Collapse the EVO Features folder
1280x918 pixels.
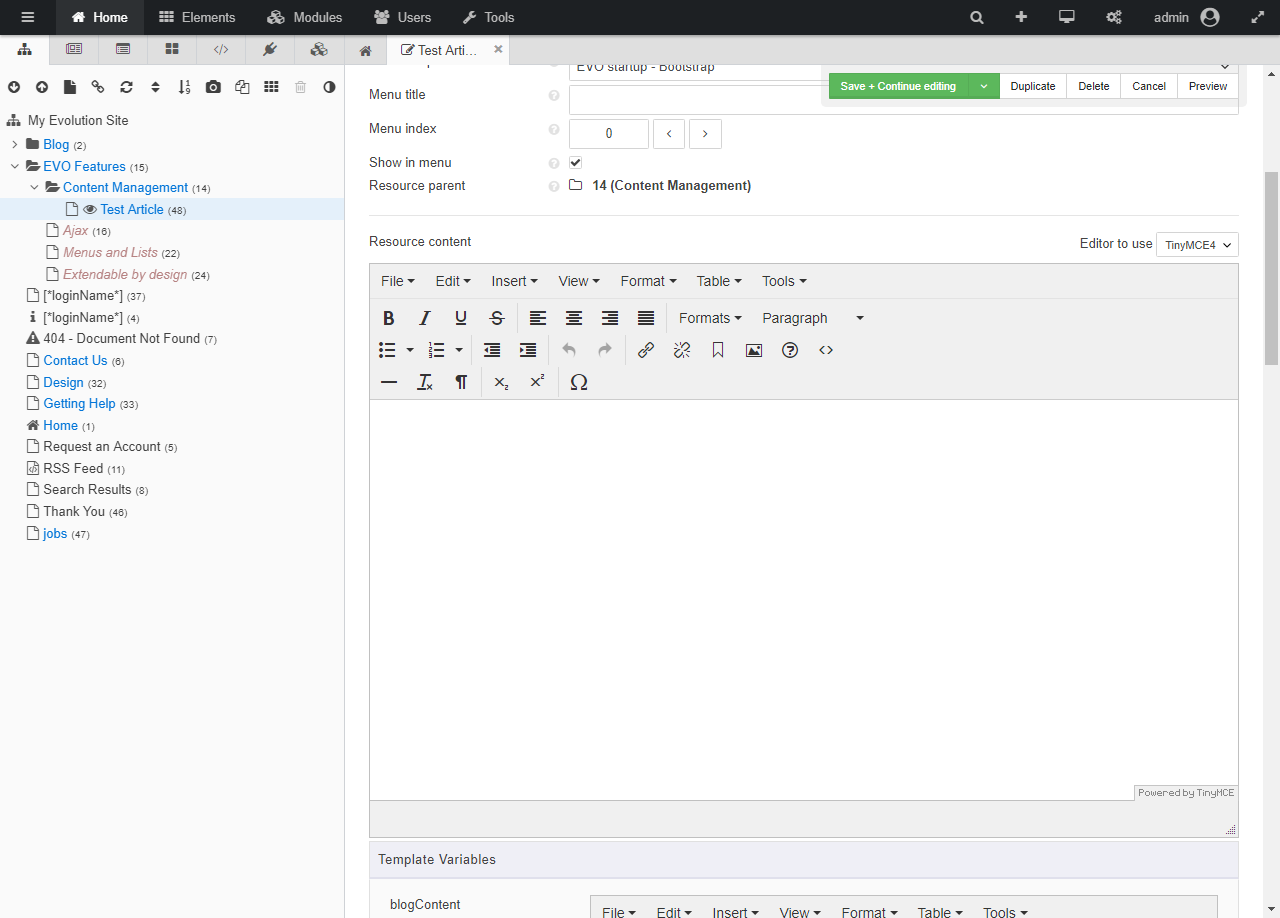(14, 166)
